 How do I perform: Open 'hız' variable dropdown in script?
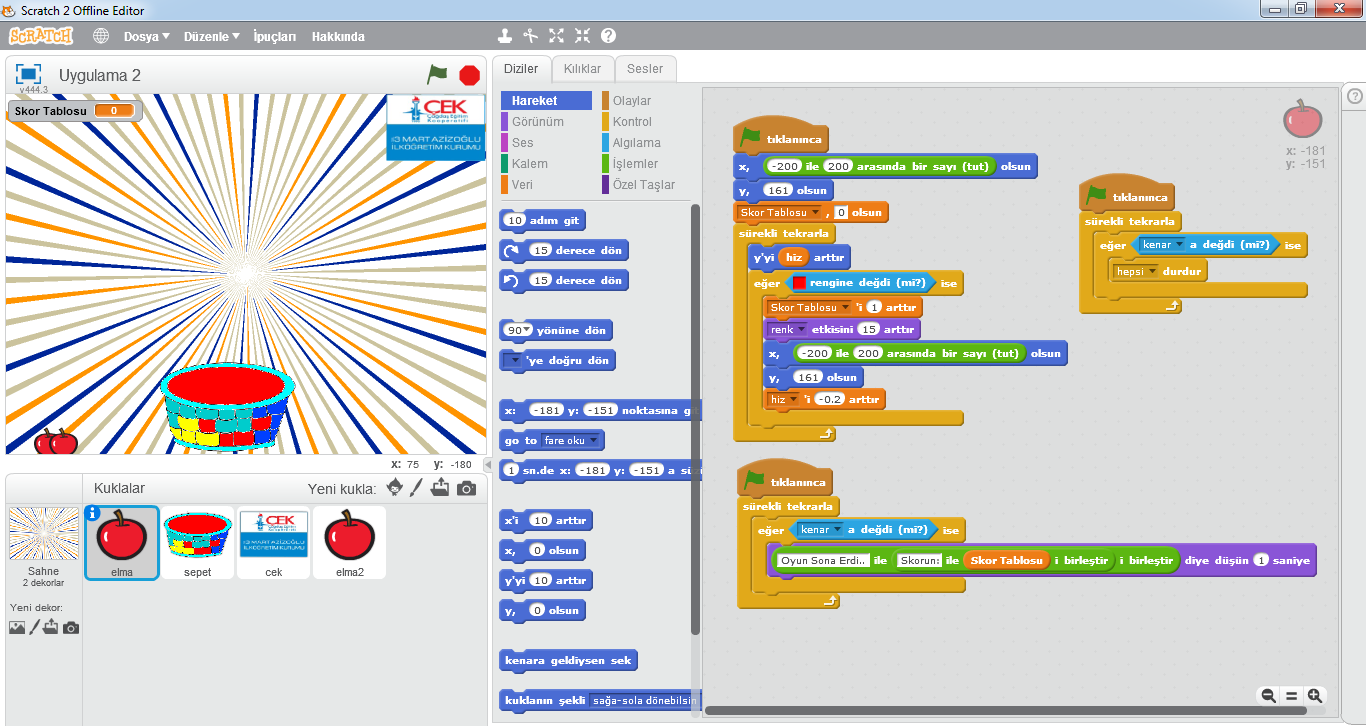pyautogui.click(x=784, y=399)
